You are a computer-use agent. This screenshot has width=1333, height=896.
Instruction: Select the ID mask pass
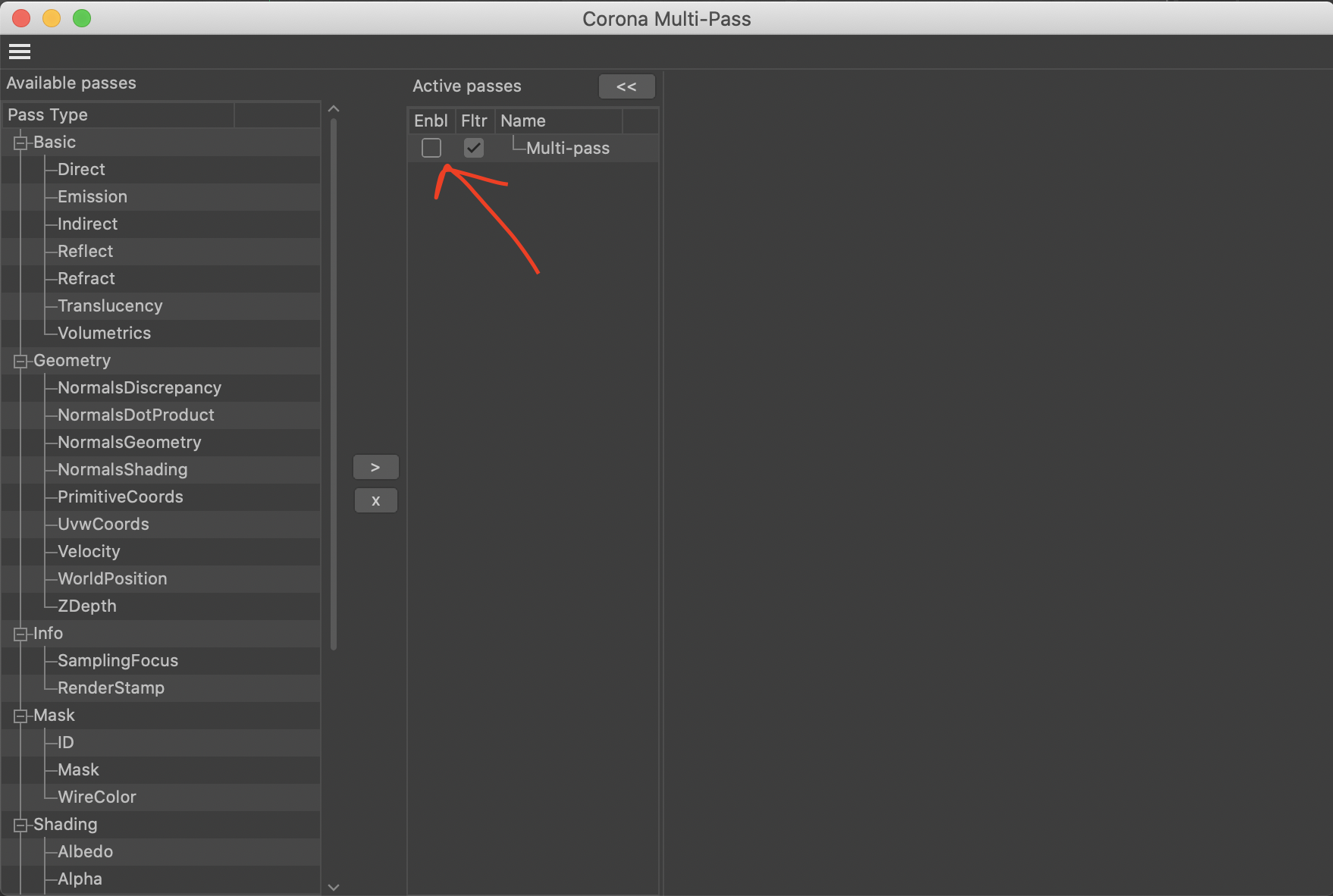pyautogui.click(x=66, y=742)
